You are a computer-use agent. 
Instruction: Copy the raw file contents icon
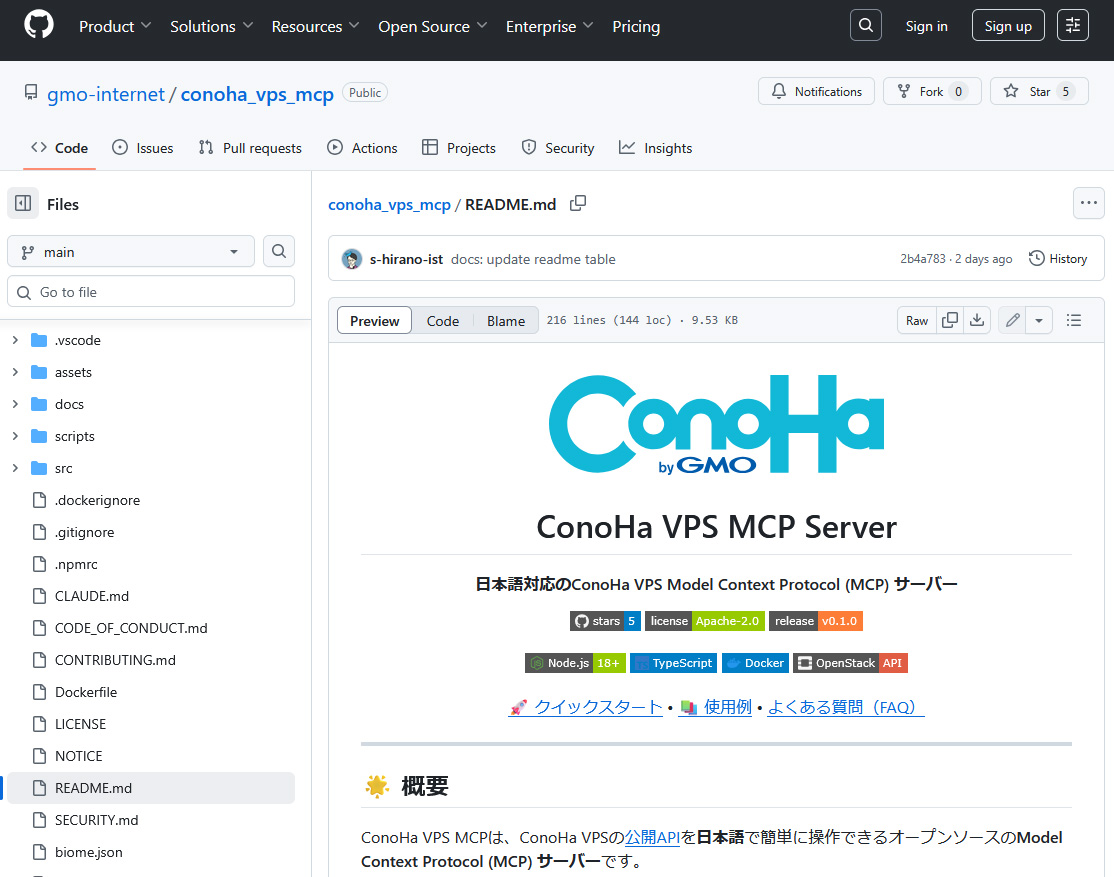950,321
